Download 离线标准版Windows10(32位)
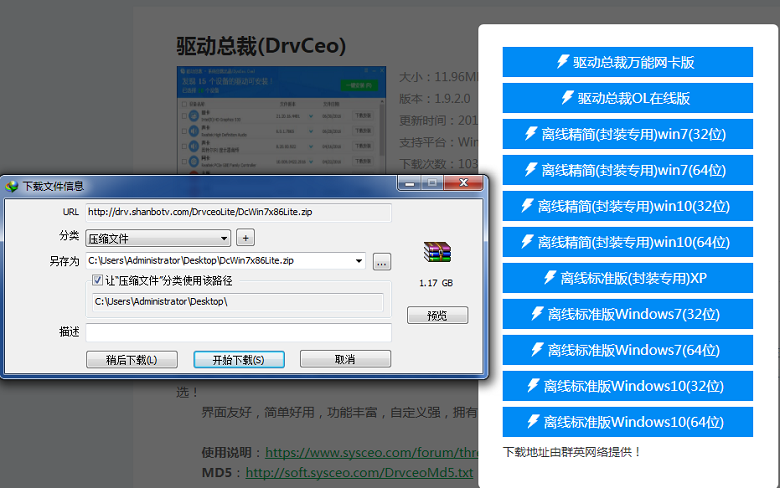Screen dimensions: 780x488 click(627, 386)
